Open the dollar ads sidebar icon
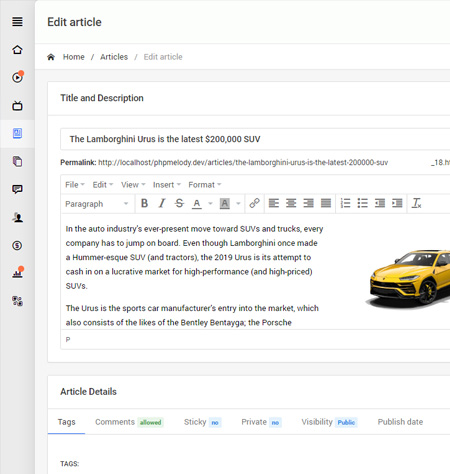 tap(17, 246)
